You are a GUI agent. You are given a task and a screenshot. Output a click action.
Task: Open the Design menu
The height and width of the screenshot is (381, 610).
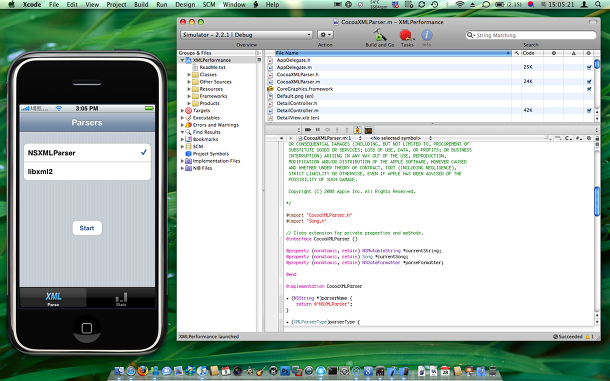(x=185, y=5)
